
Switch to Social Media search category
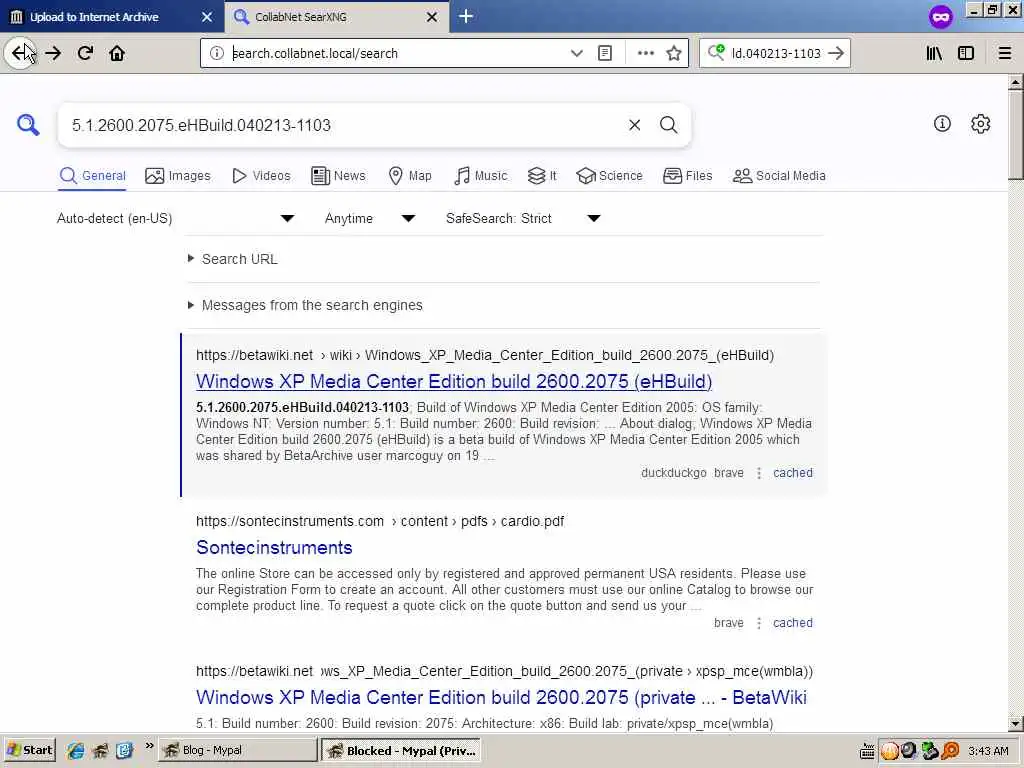779,176
